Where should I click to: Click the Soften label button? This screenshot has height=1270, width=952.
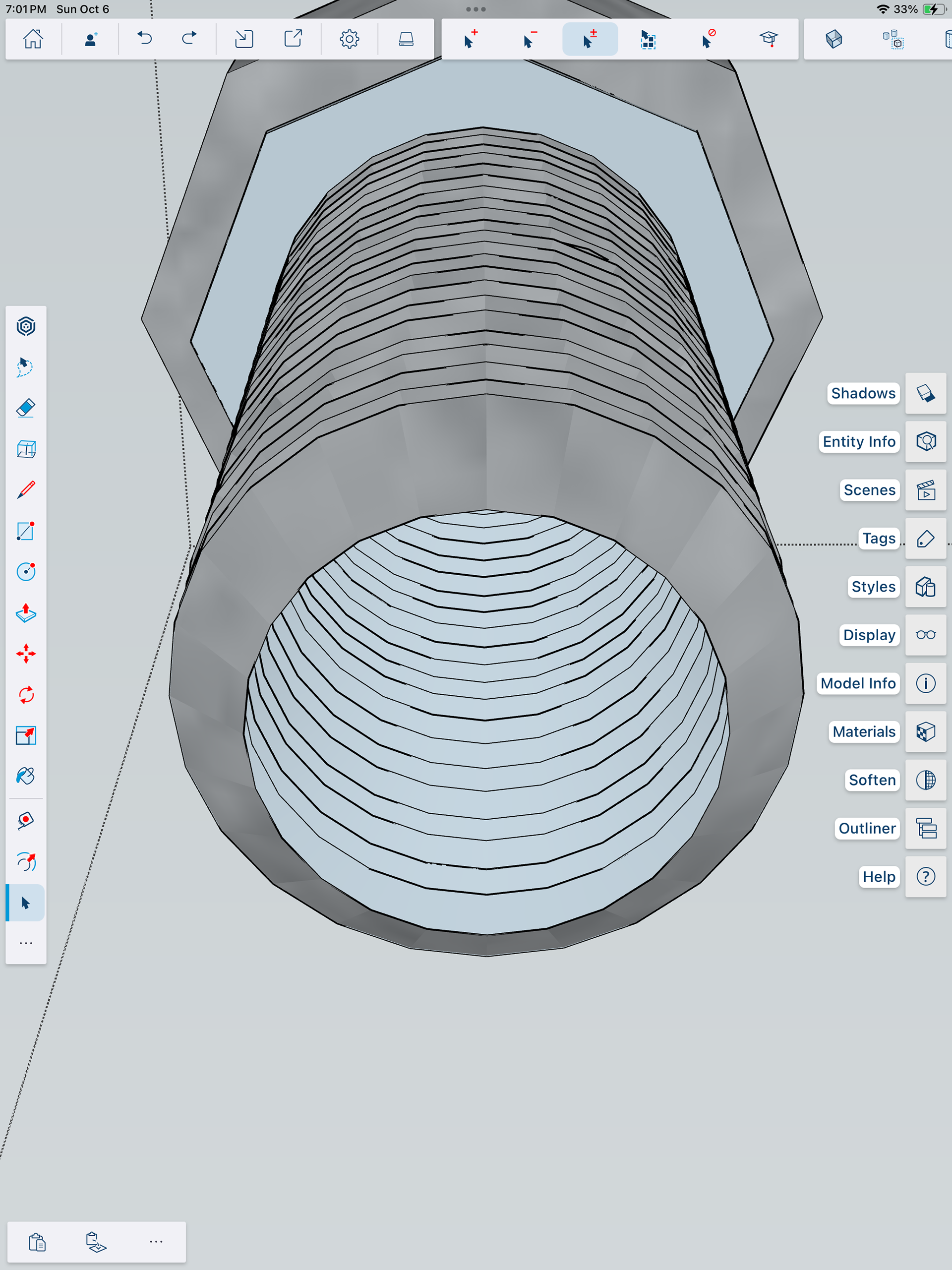pos(872,780)
